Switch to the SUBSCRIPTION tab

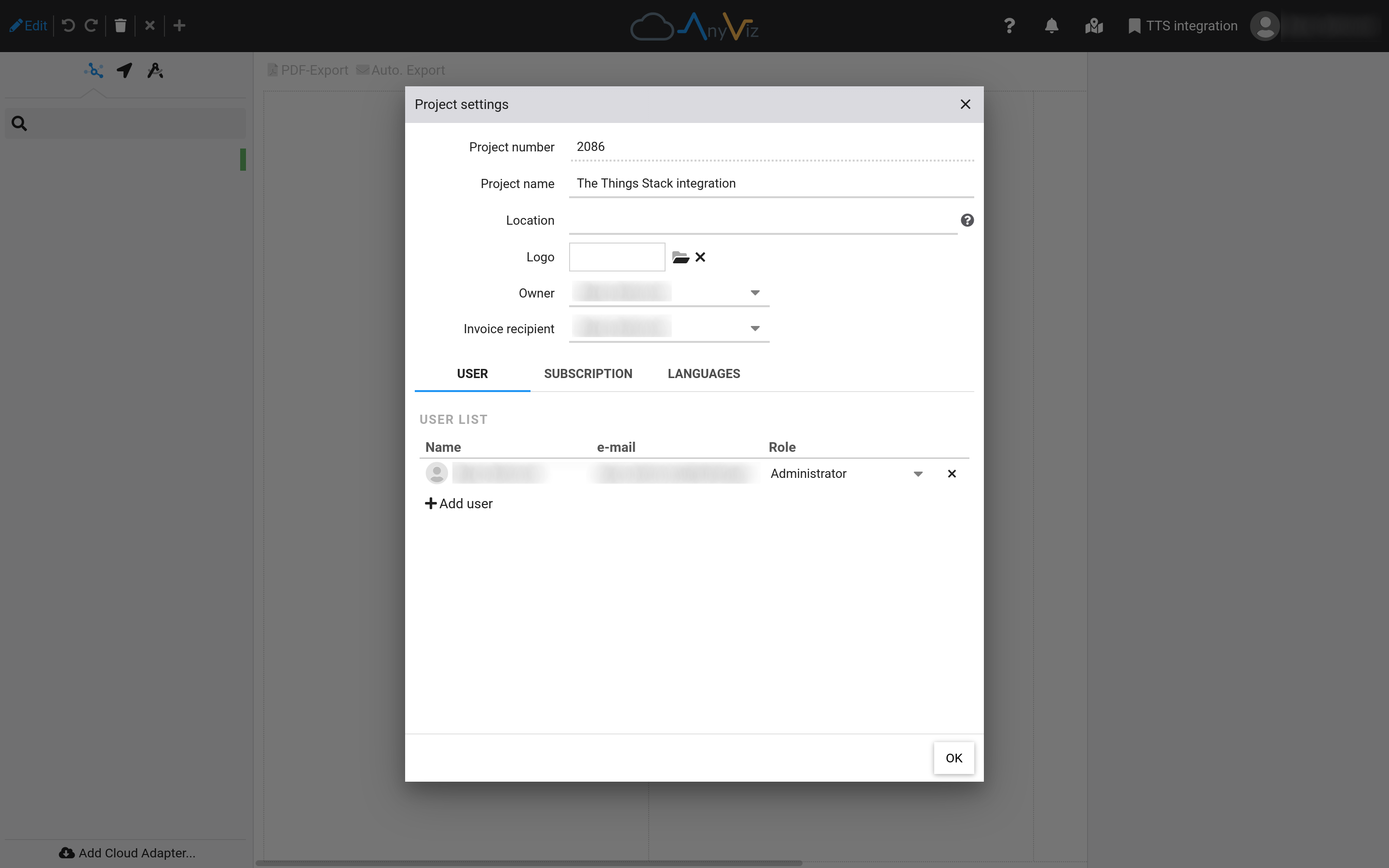point(588,373)
